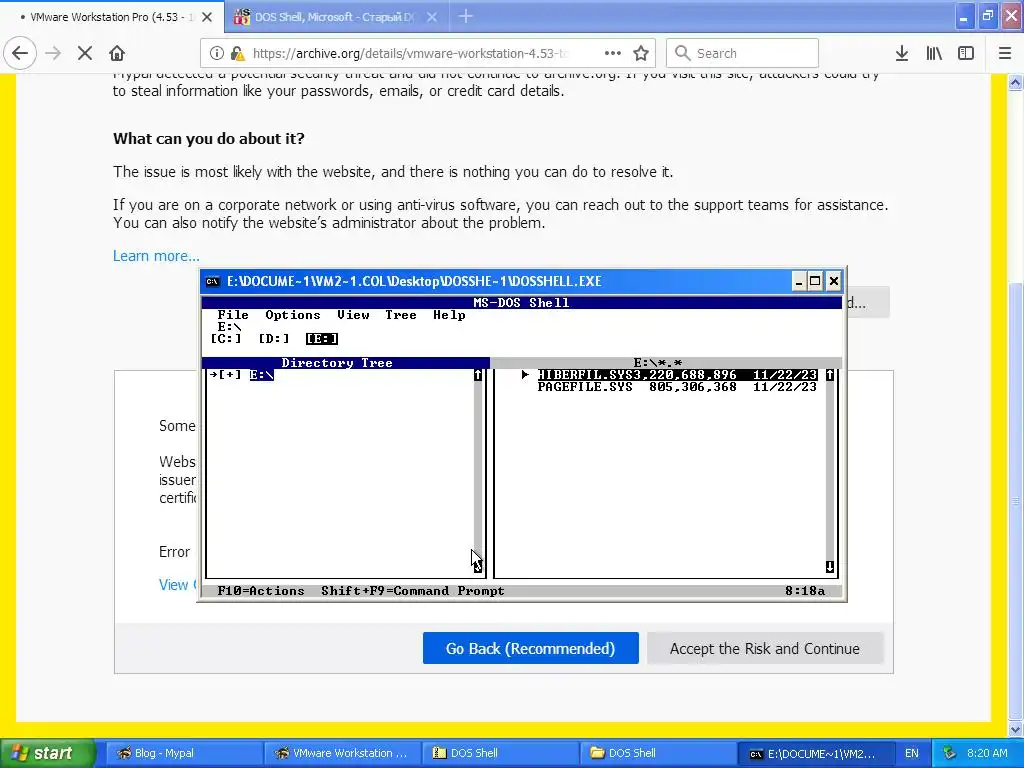This screenshot has width=1024, height=768.
Task: Open the Tree menu in MS-DOS Shell
Action: (401, 315)
